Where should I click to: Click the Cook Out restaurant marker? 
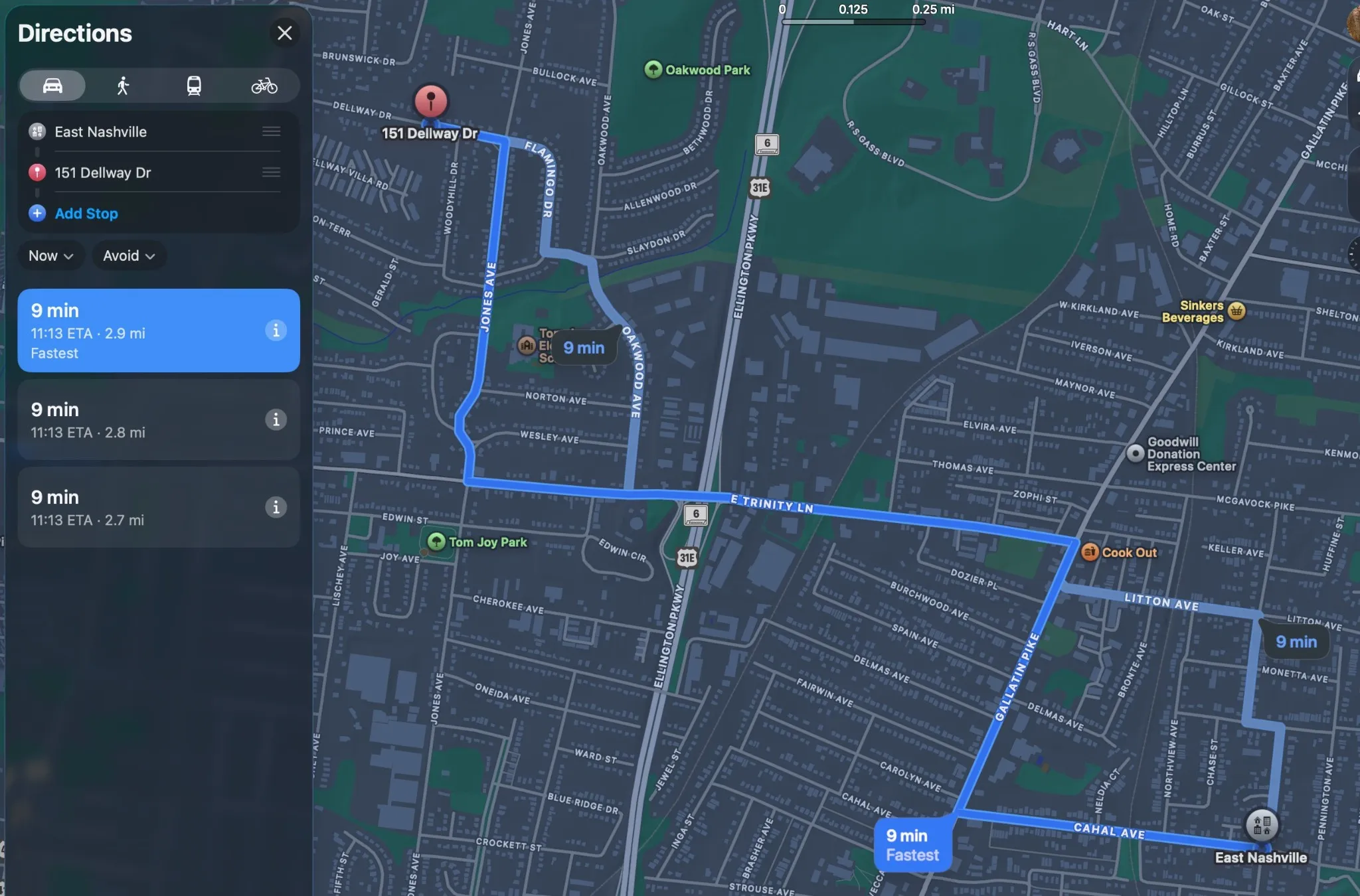click(x=1090, y=552)
